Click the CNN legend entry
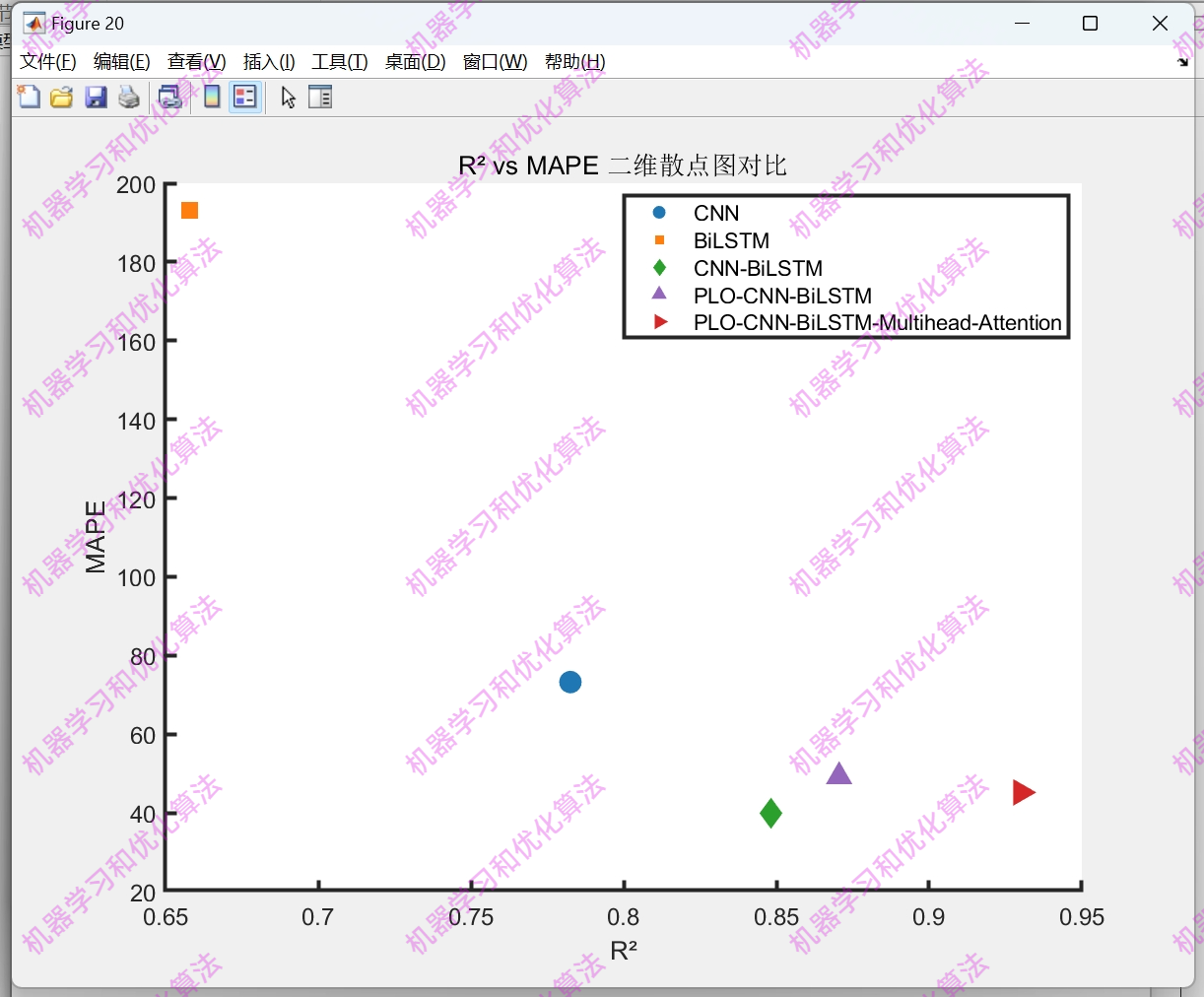The width and height of the screenshot is (1204, 997). (x=716, y=213)
